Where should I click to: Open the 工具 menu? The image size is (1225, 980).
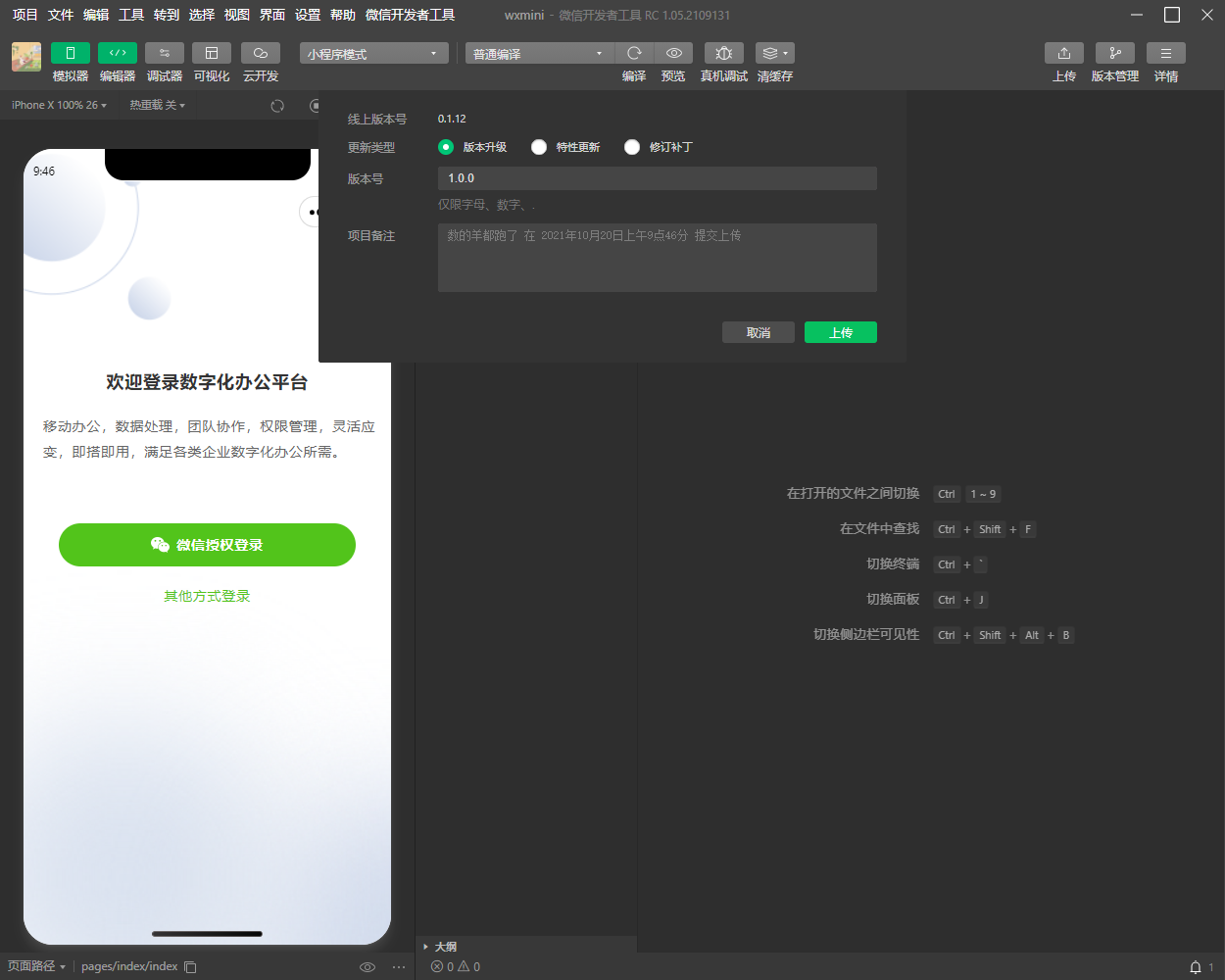(x=131, y=15)
